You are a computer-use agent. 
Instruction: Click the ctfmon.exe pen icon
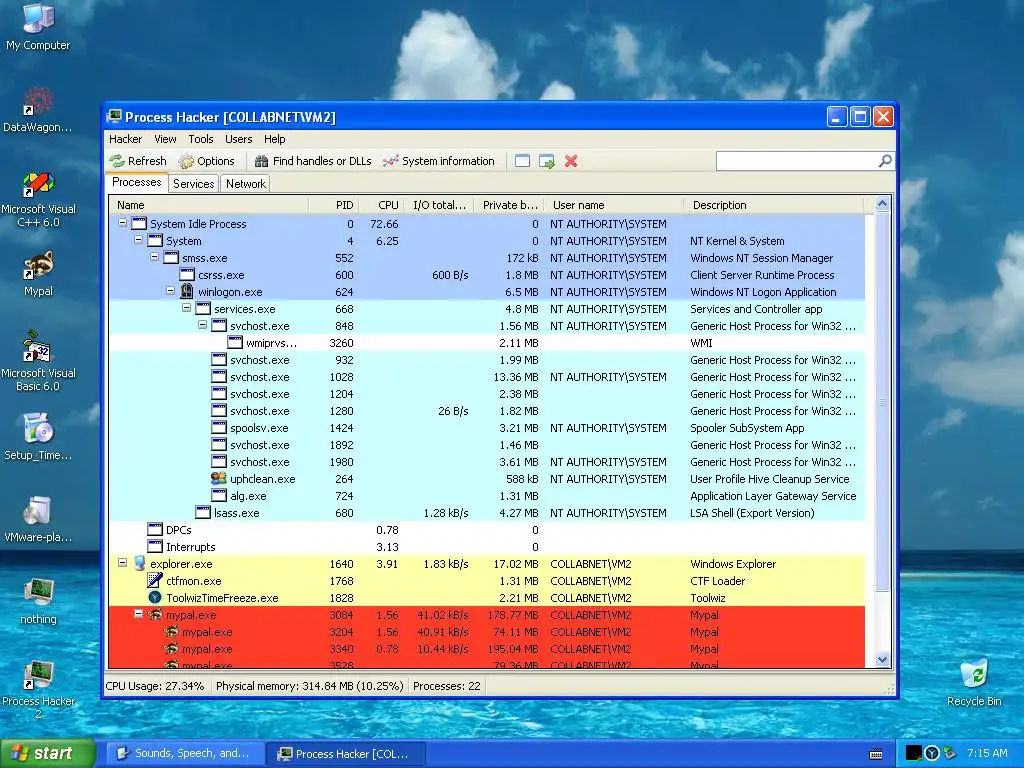[155, 580]
